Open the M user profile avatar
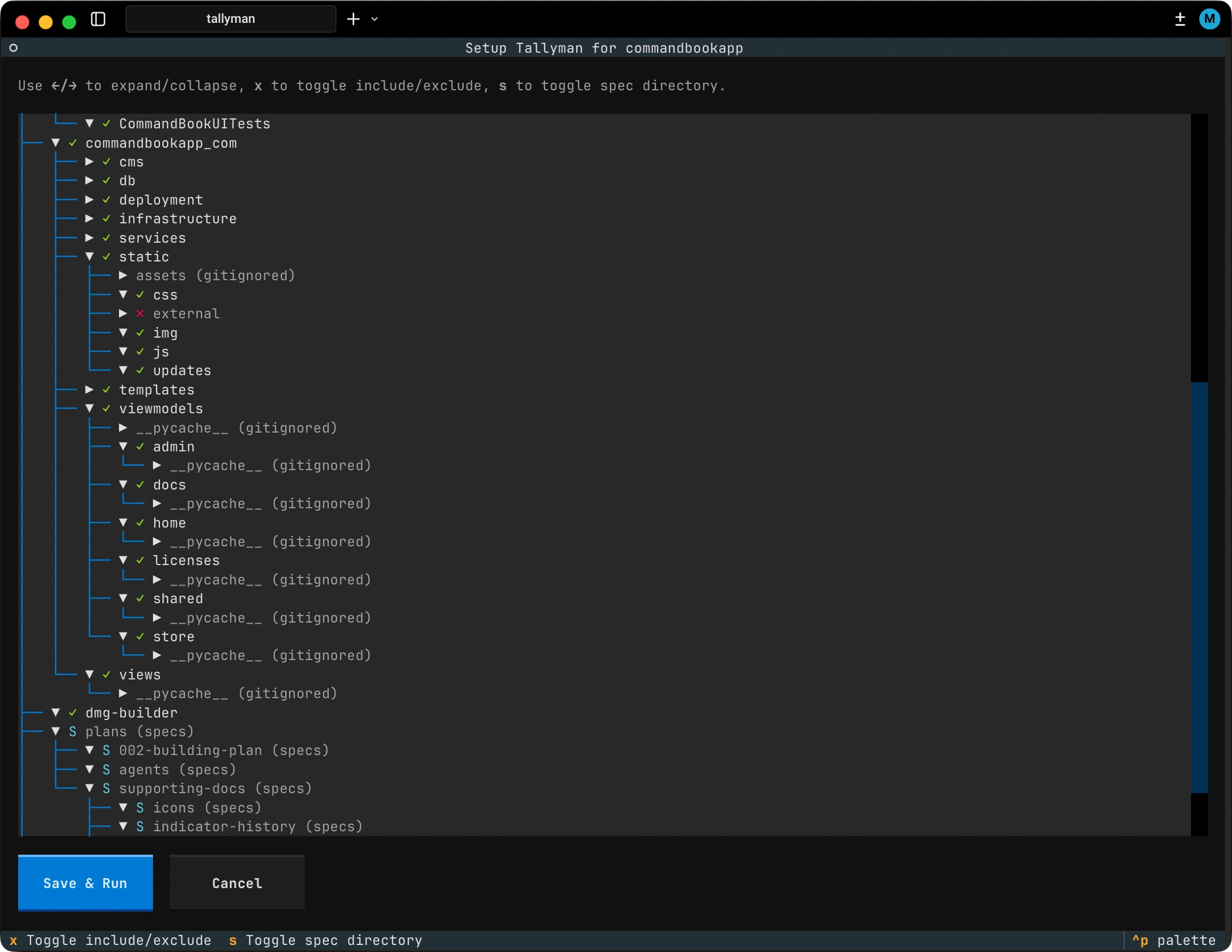Screen dimensions: 1232x952 (1210, 19)
